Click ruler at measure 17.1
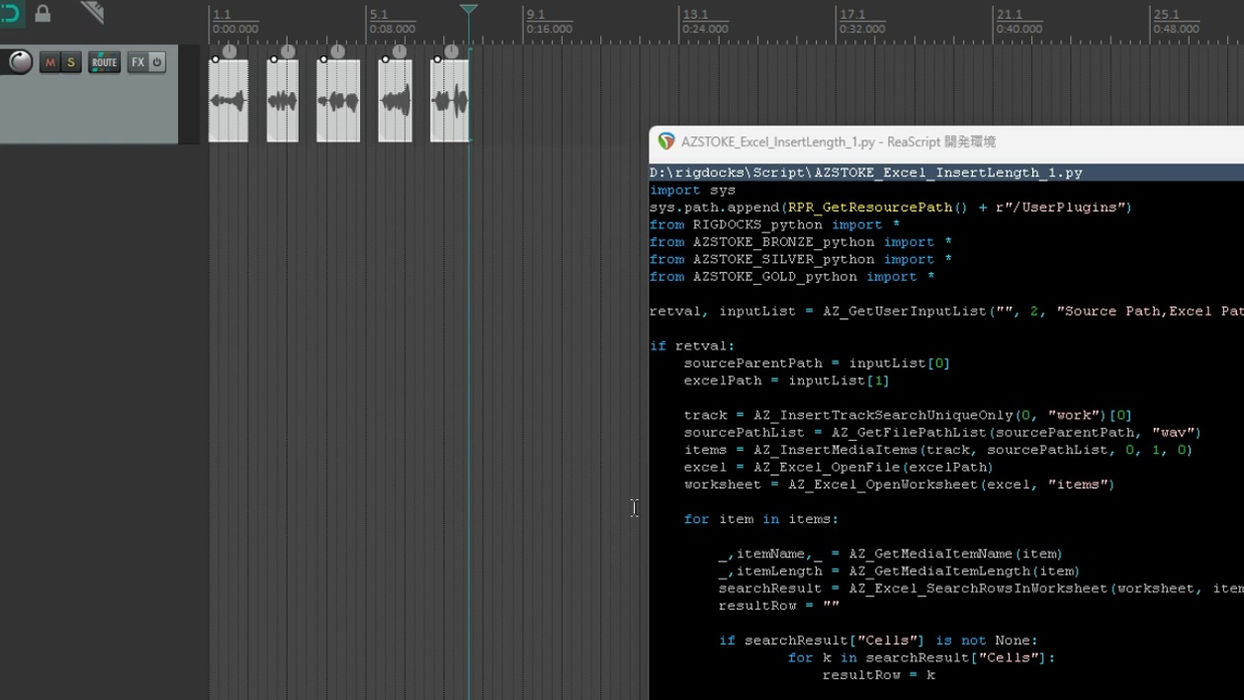Screen dimensions: 1244x700 pos(853,15)
